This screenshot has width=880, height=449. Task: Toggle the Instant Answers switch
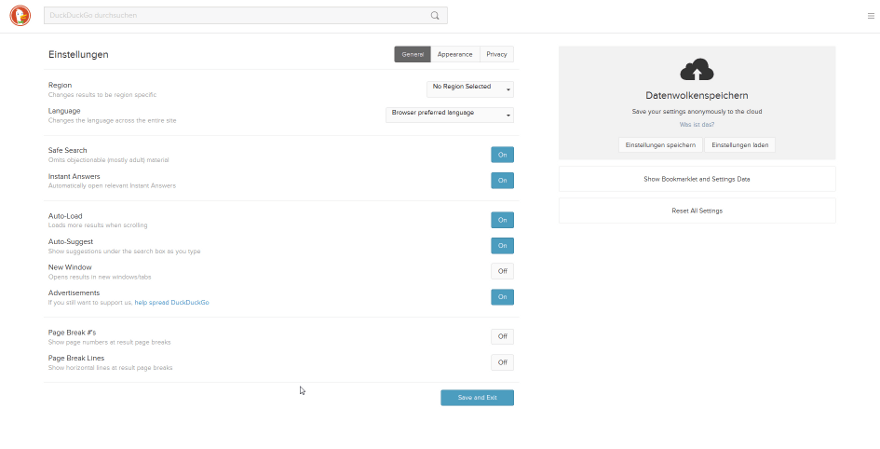[502, 181]
